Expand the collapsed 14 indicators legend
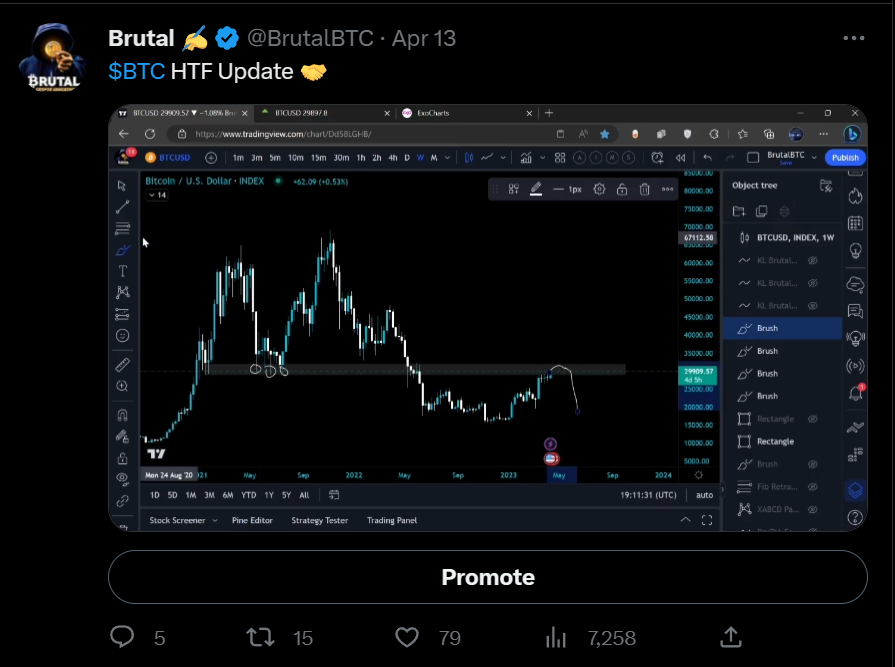 pyautogui.click(x=157, y=195)
